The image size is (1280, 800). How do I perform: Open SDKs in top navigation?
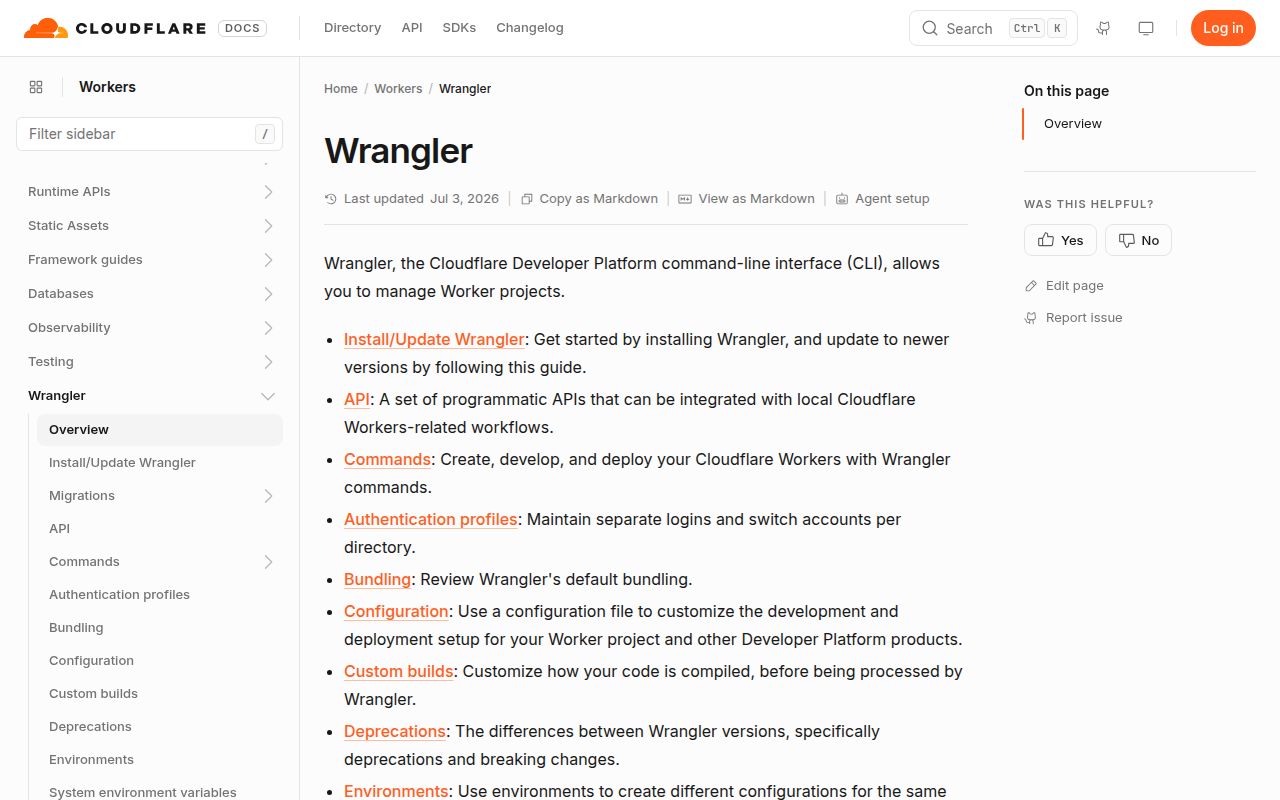click(x=459, y=28)
